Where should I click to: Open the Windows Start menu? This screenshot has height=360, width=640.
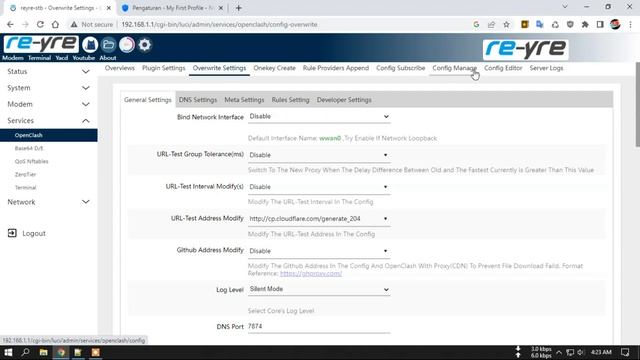8,352
